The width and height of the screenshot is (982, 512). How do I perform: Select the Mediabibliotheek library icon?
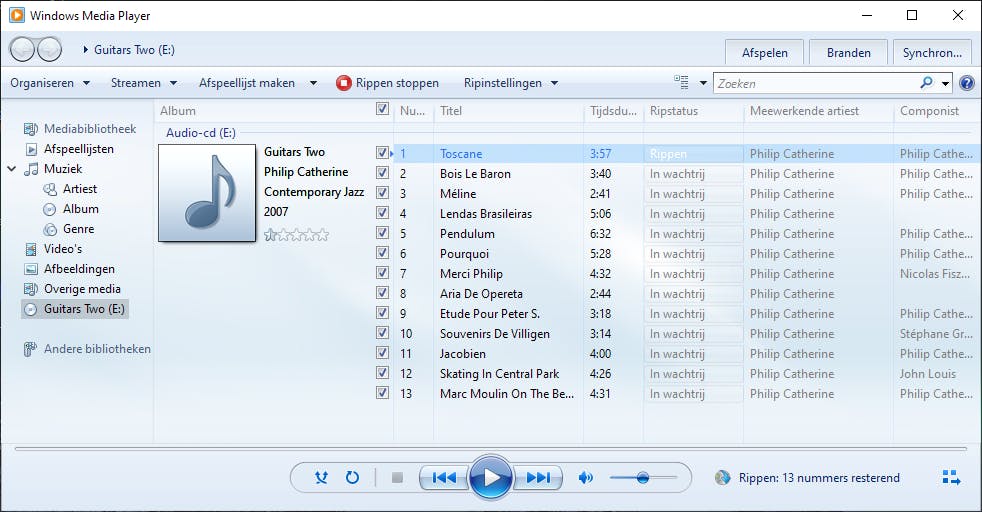pyautogui.click(x=31, y=129)
